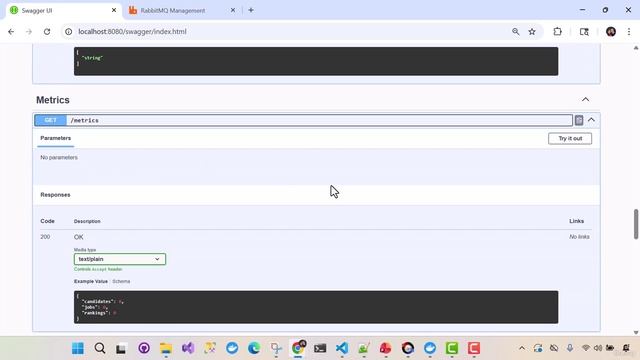Open the zoom magnifier in address bar
Image resolution: width=640 pixels, height=360 pixels.
[516, 31]
